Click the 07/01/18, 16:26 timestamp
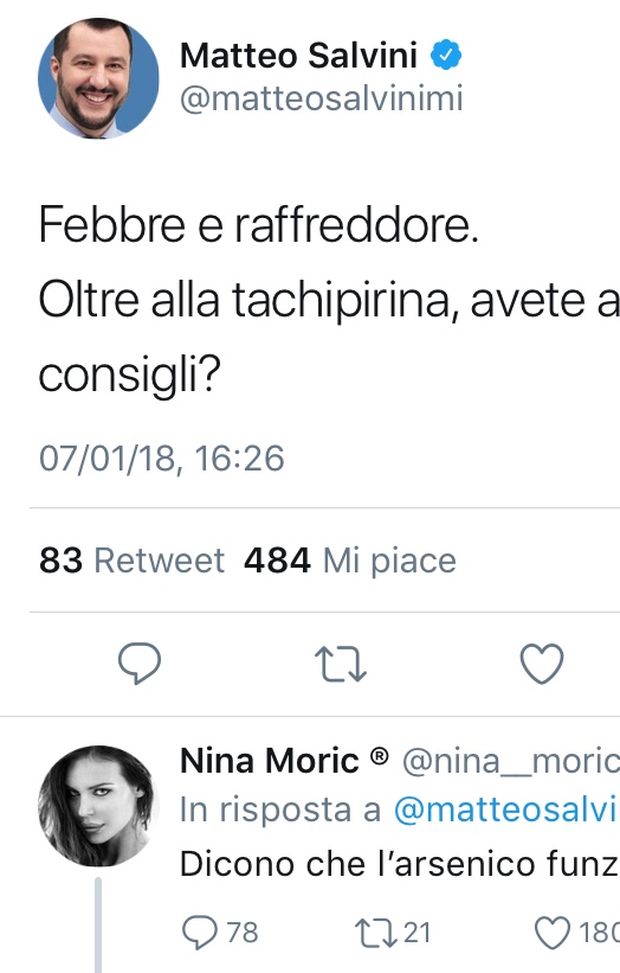This screenshot has width=620, height=973. [x=162, y=458]
